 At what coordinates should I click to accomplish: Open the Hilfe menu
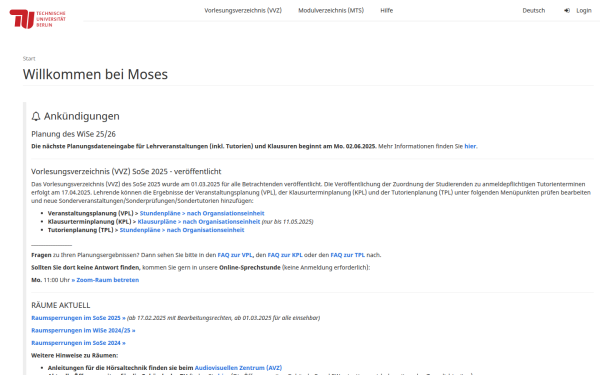[386, 10]
